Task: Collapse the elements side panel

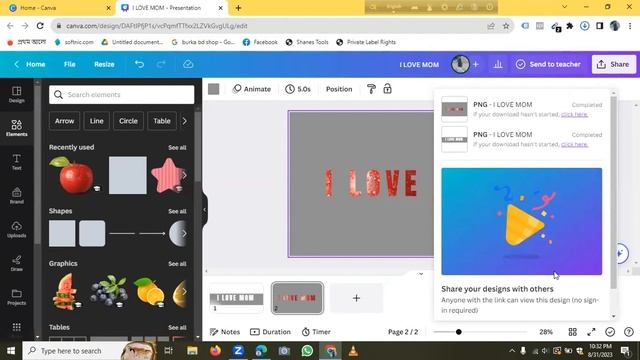Action: pos(204,210)
